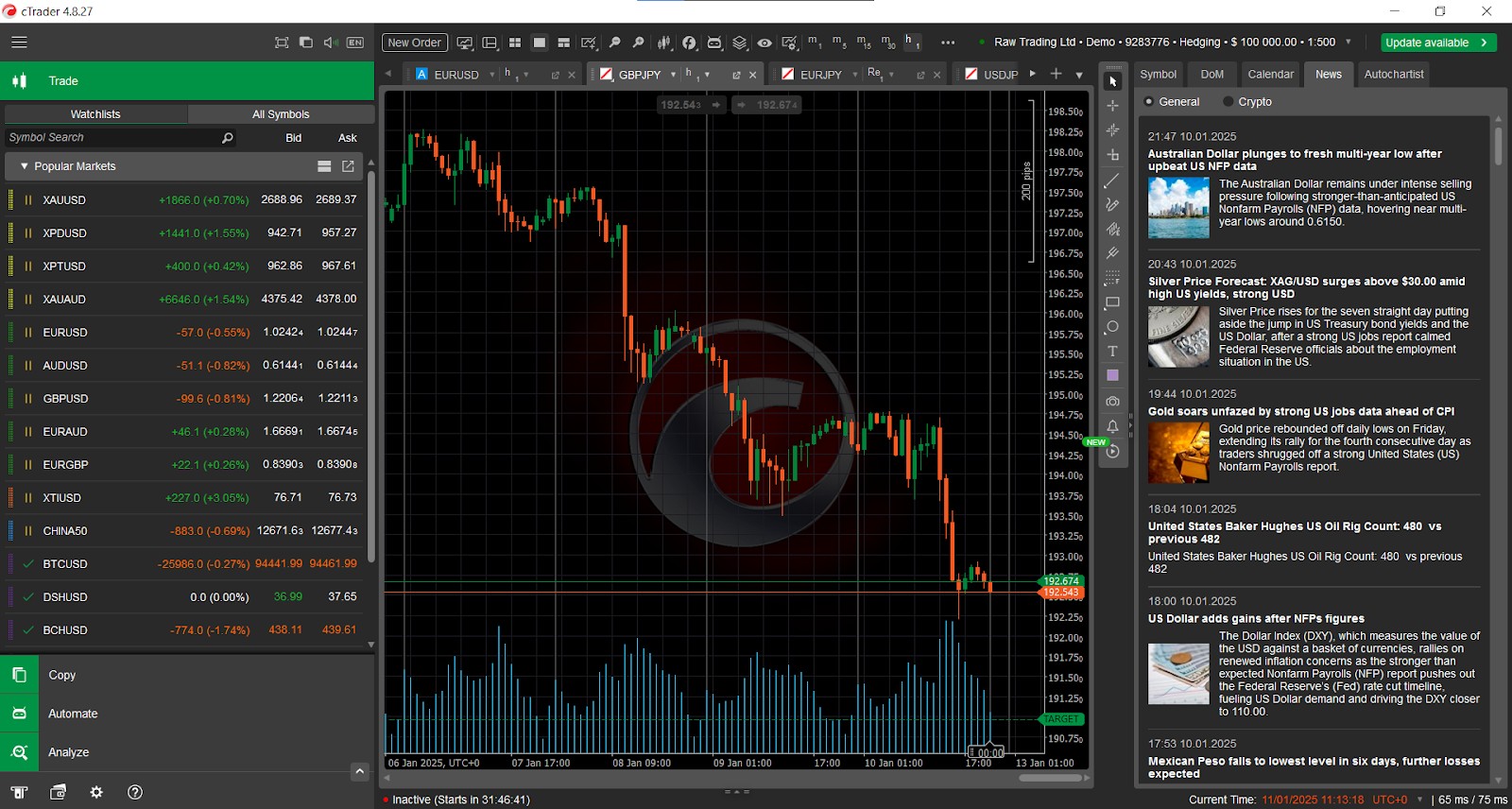Toggle the eye viewing options icon
The image size is (1512, 809).
pos(765,43)
